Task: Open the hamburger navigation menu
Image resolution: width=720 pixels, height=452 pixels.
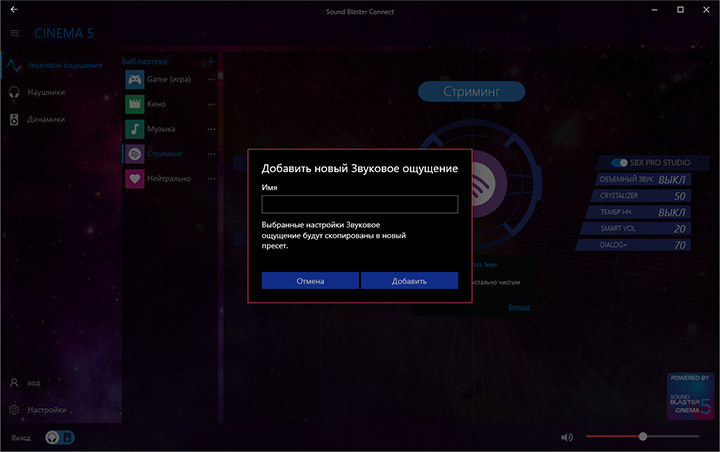Action: coord(14,33)
